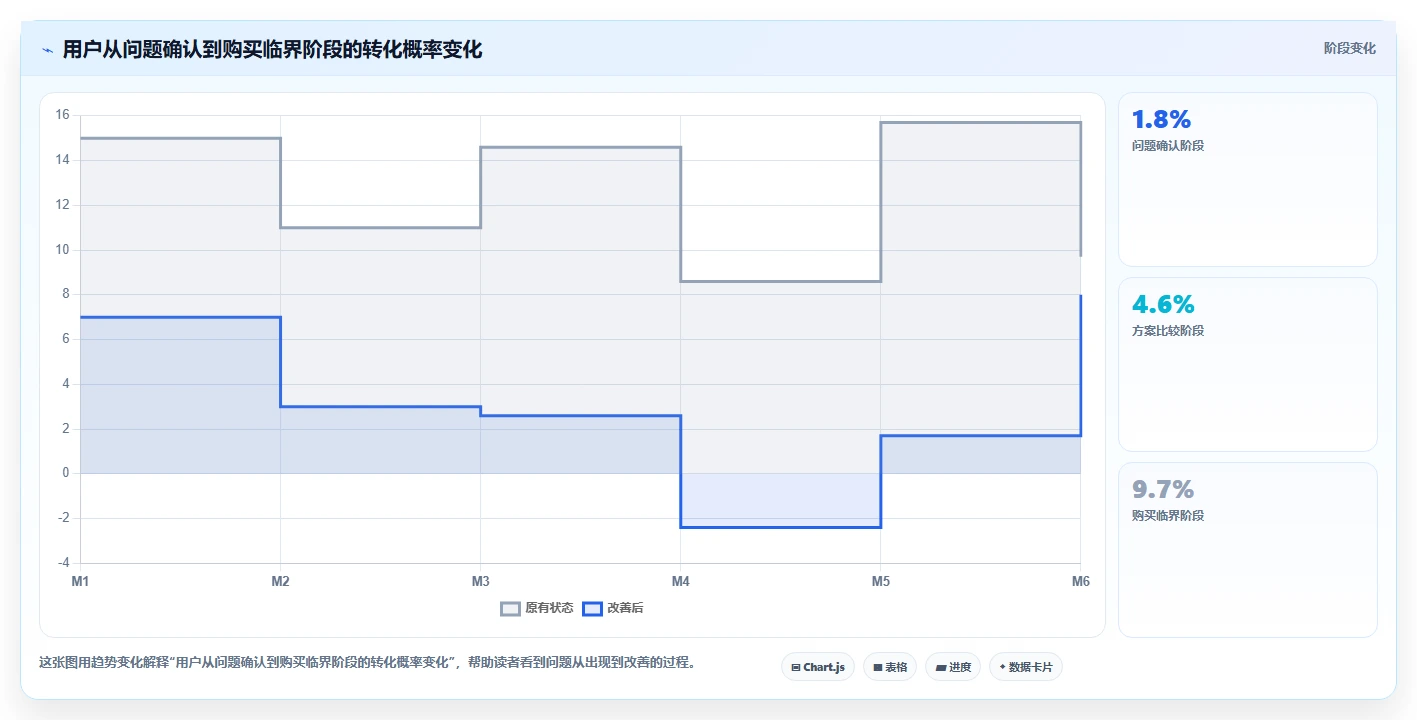The width and height of the screenshot is (1417, 720).
Task: Click the M4 x-axis label
Action: pos(680,581)
